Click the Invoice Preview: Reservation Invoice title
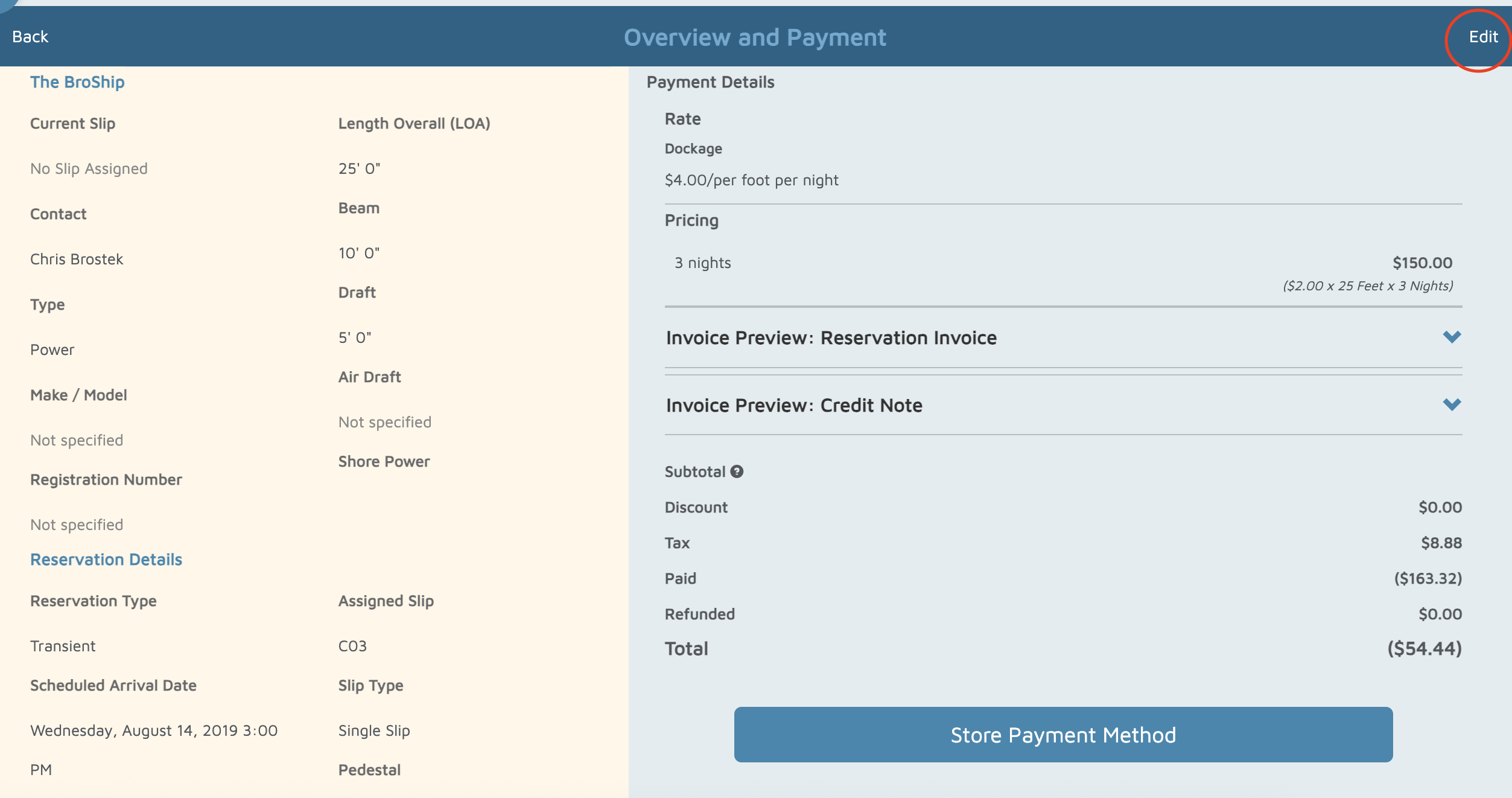The image size is (1512, 798). (x=831, y=338)
